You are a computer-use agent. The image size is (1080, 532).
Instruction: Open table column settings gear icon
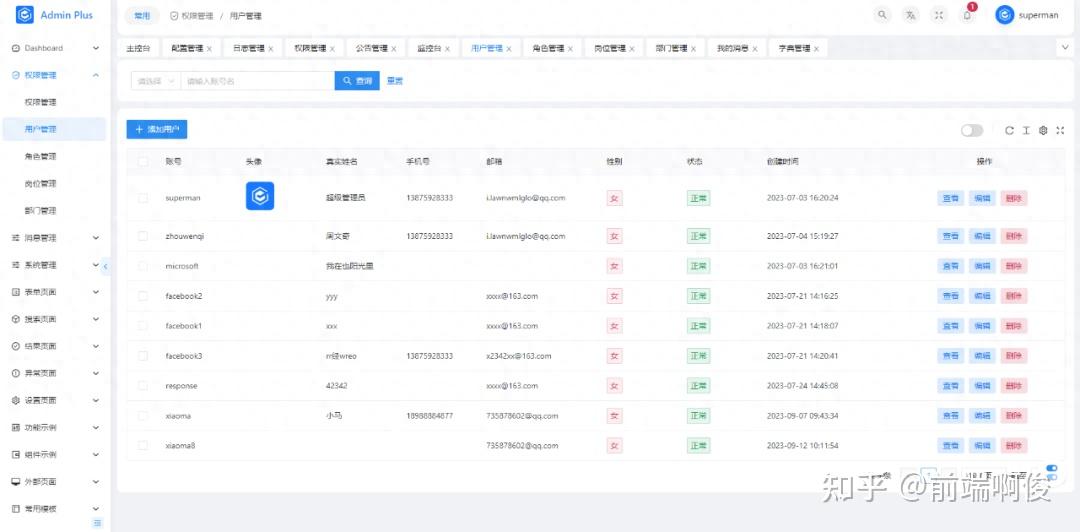(x=1043, y=130)
